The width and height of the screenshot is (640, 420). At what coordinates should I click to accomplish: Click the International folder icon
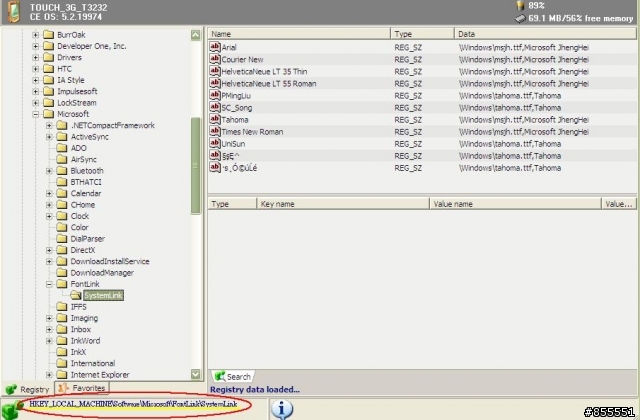click(x=62, y=363)
